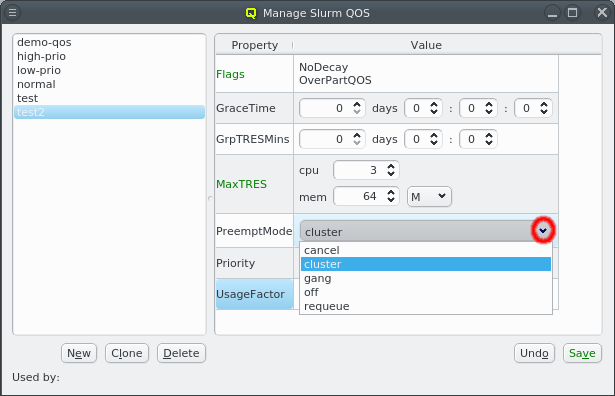Click the GrpTRESMins hours spinner field

click(x=423, y=139)
